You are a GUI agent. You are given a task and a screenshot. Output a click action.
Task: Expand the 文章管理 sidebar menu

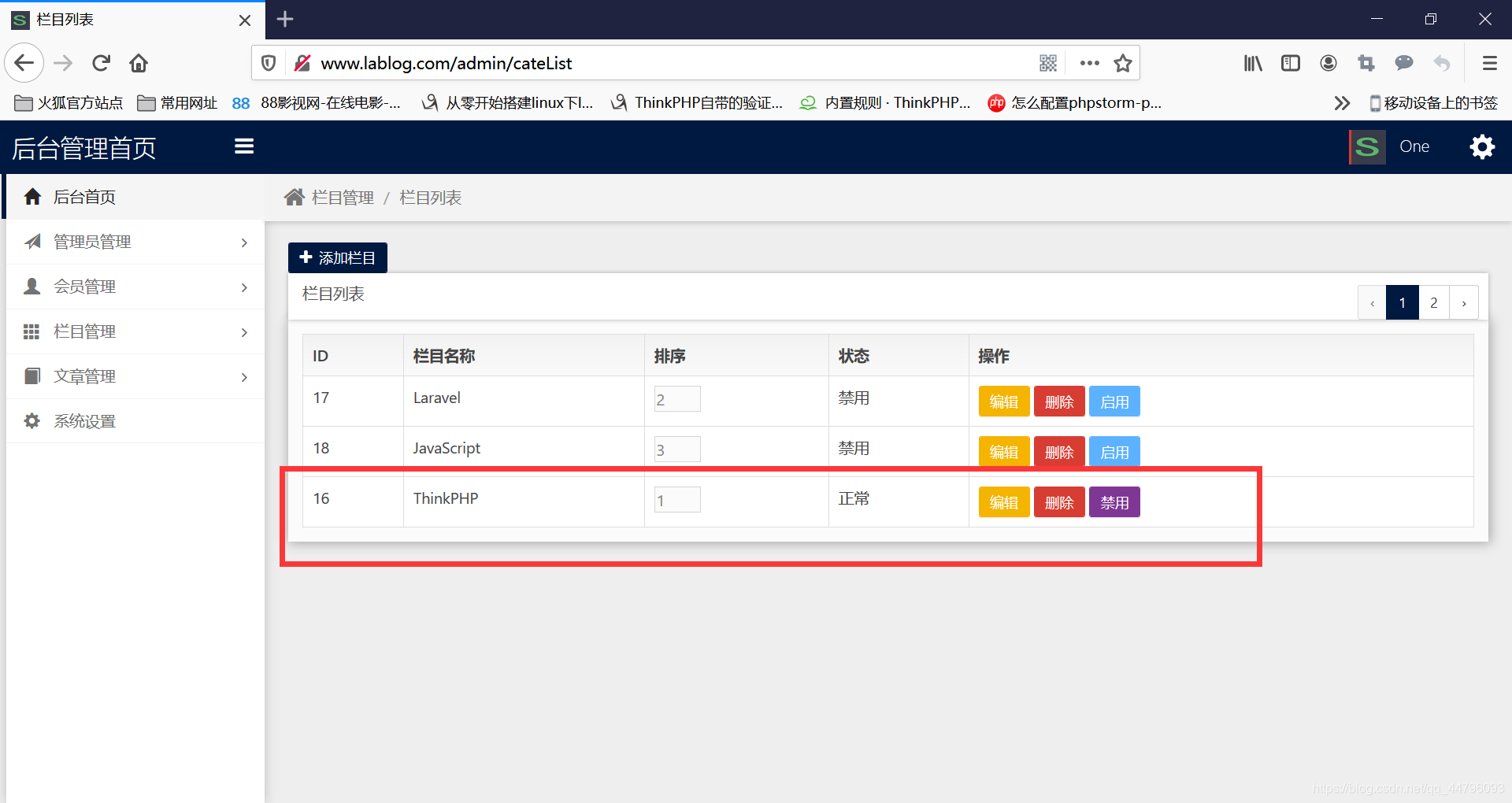pyautogui.click(x=135, y=376)
